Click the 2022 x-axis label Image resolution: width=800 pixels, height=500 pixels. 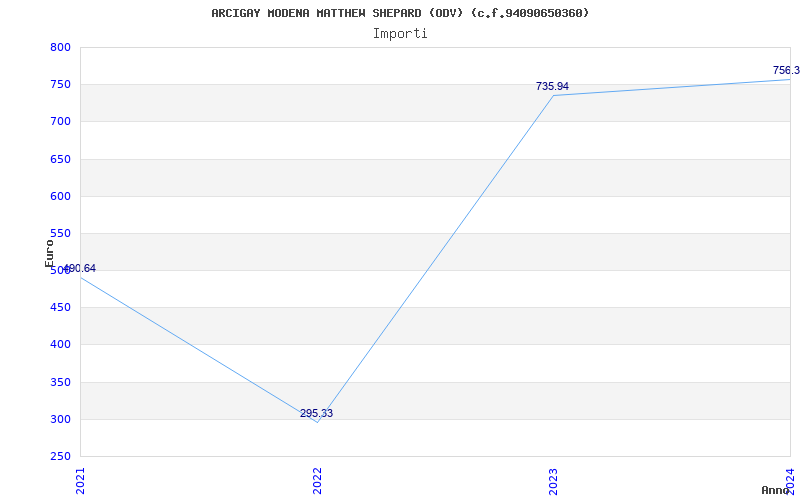point(317,481)
